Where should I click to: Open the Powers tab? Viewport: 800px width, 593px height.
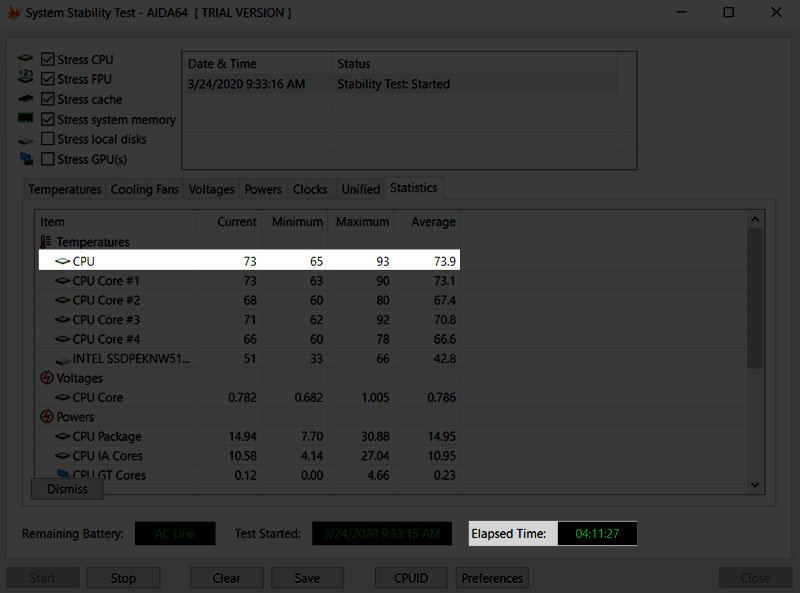click(263, 189)
